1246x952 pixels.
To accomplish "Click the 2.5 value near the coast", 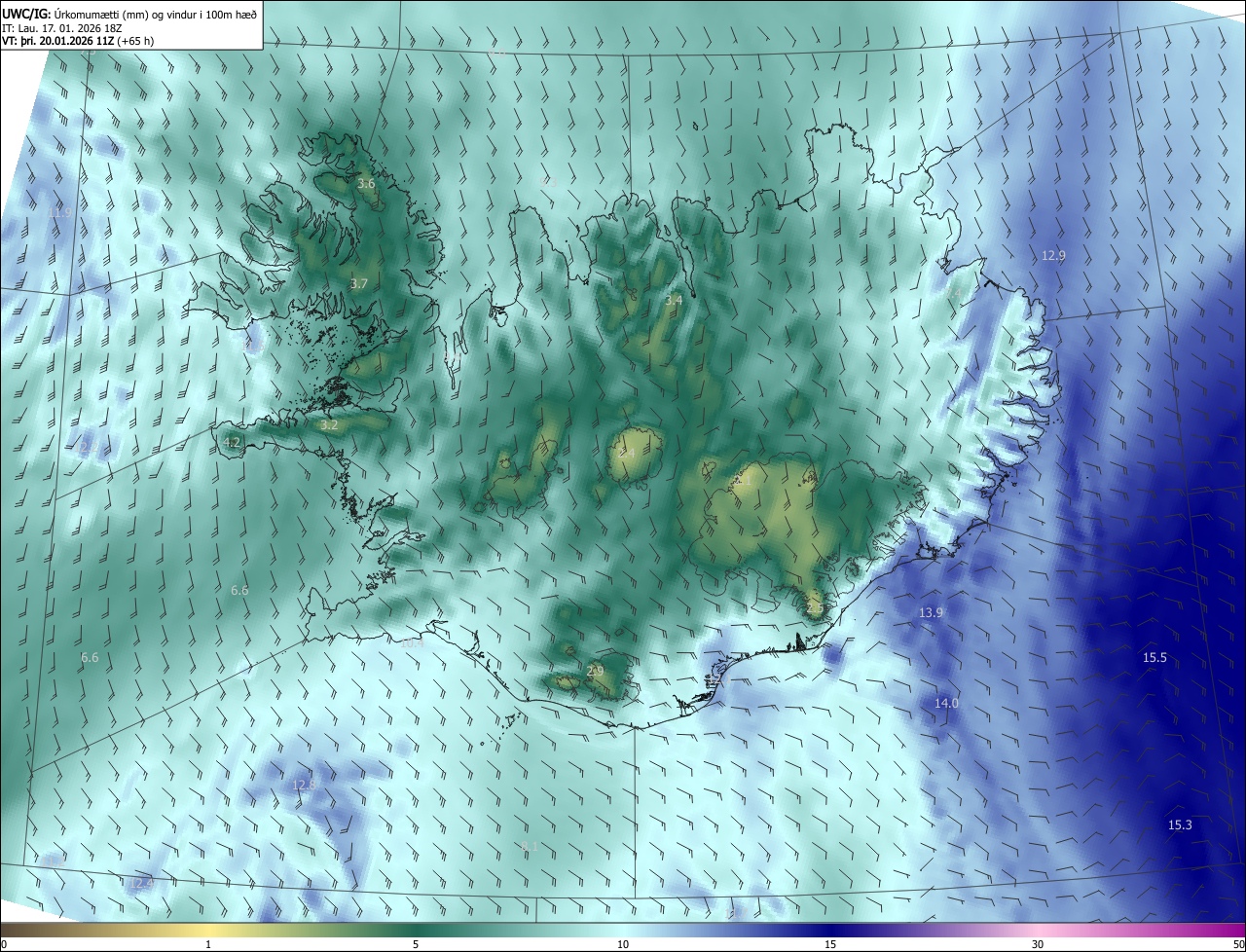I will tap(816, 608).
